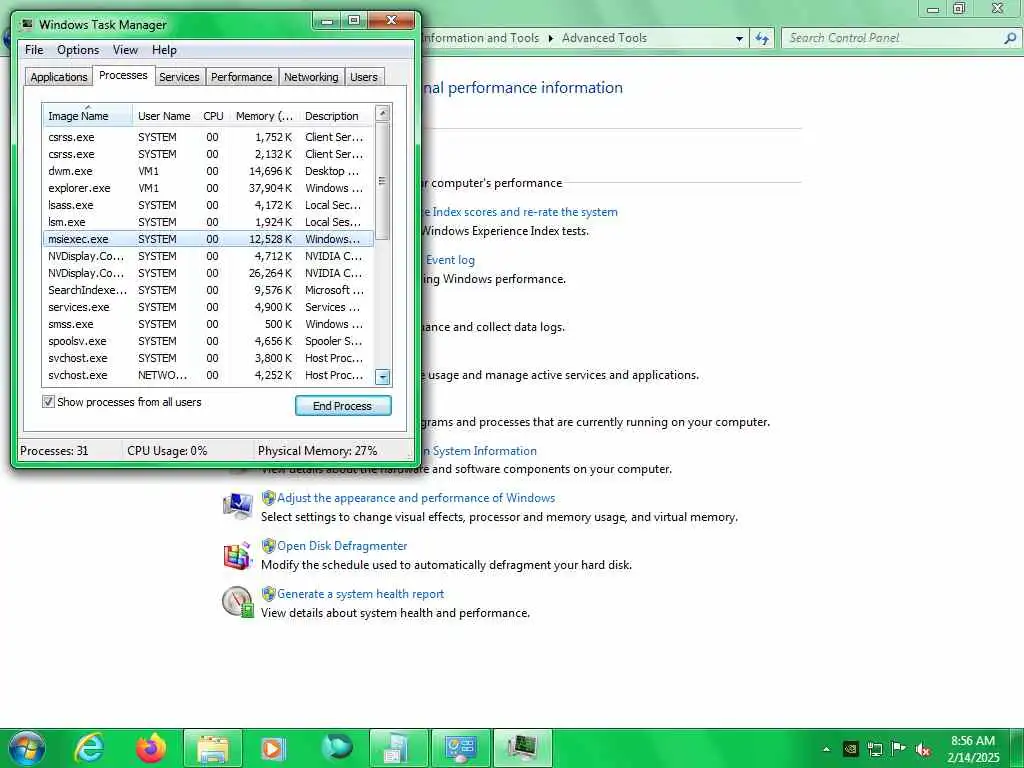Click shield icon beside Open Disk Defragmenter
Image resolution: width=1024 pixels, height=768 pixels.
tap(268, 545)
